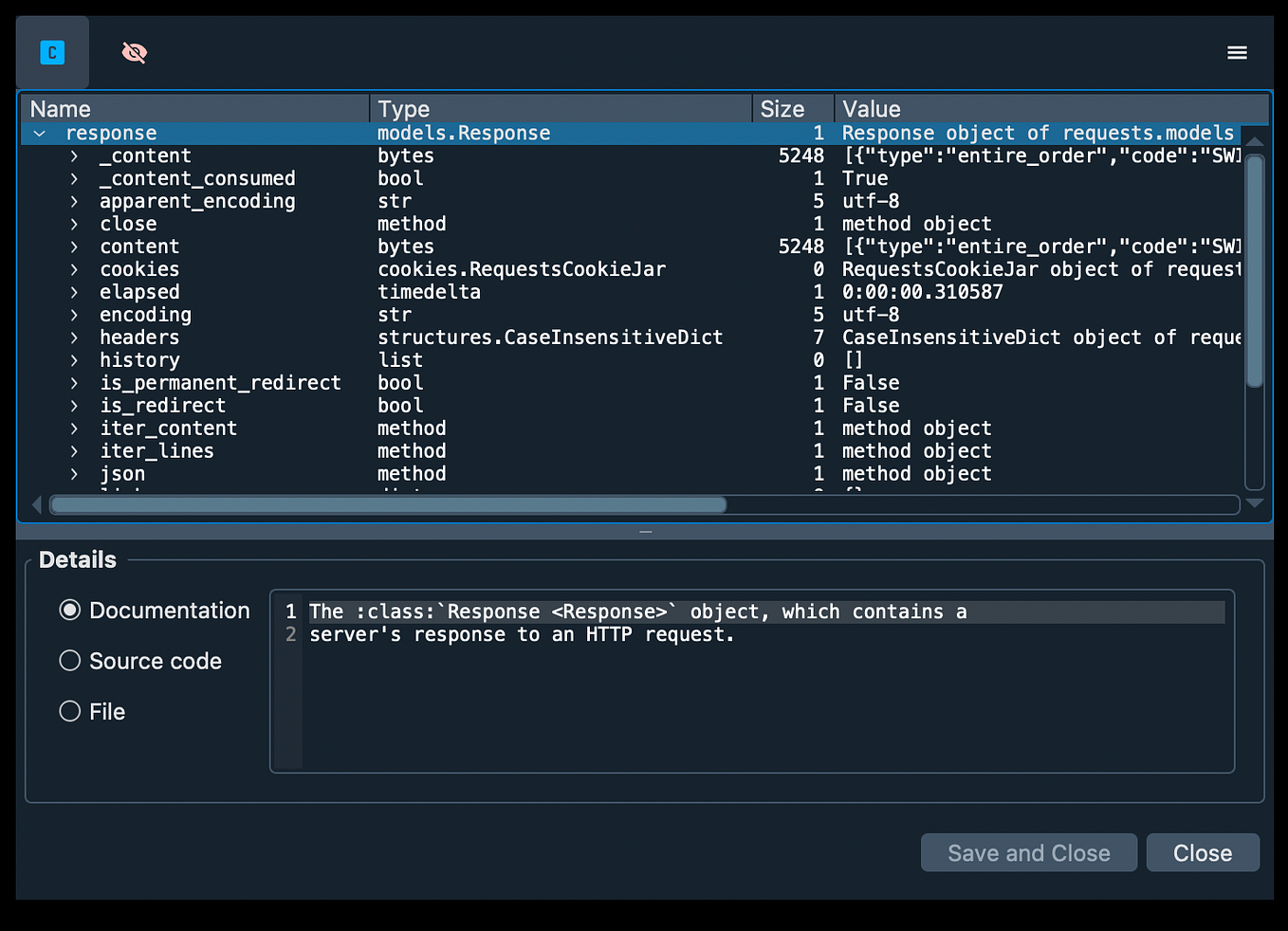Expand the history list variable
The image size is (1288, 931).
click(75, 359)
